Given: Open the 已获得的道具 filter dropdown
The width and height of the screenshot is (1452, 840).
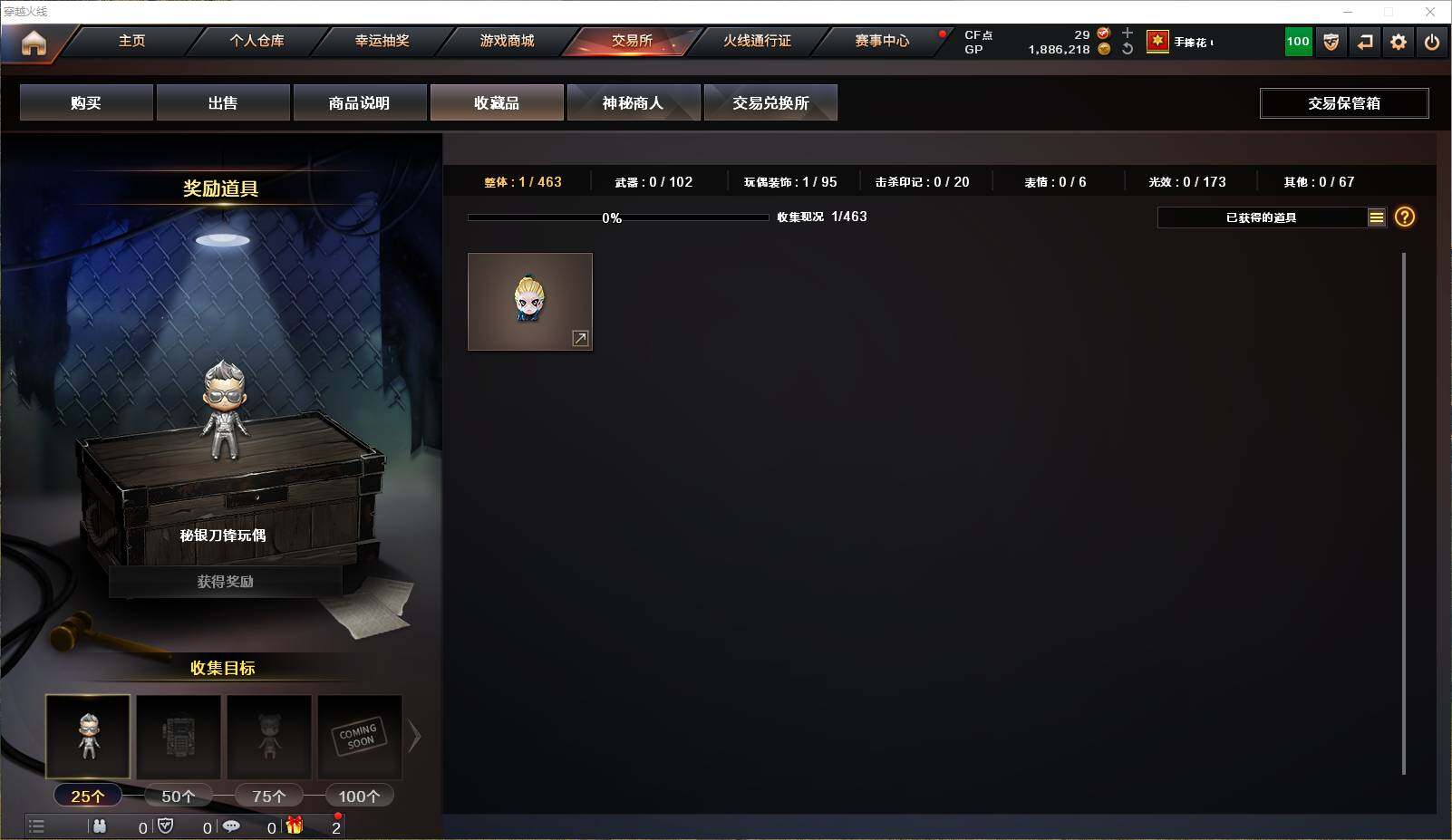Looking at the screenshot, I should [1272, 217].
